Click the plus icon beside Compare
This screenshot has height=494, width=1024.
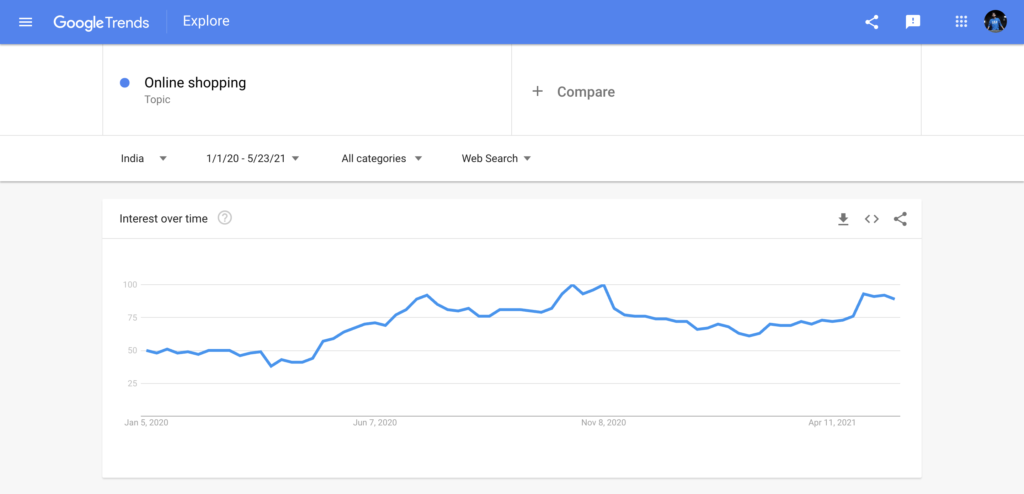click(x=537, y=91)
